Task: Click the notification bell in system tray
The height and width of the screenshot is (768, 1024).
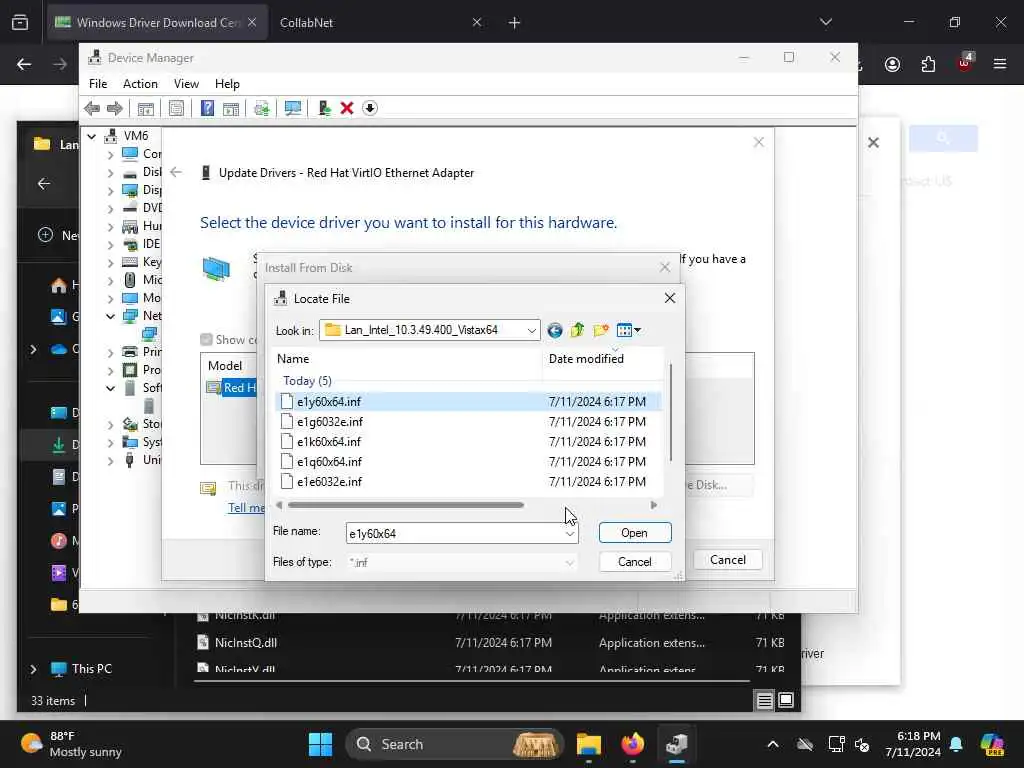Action: [956, 744]
